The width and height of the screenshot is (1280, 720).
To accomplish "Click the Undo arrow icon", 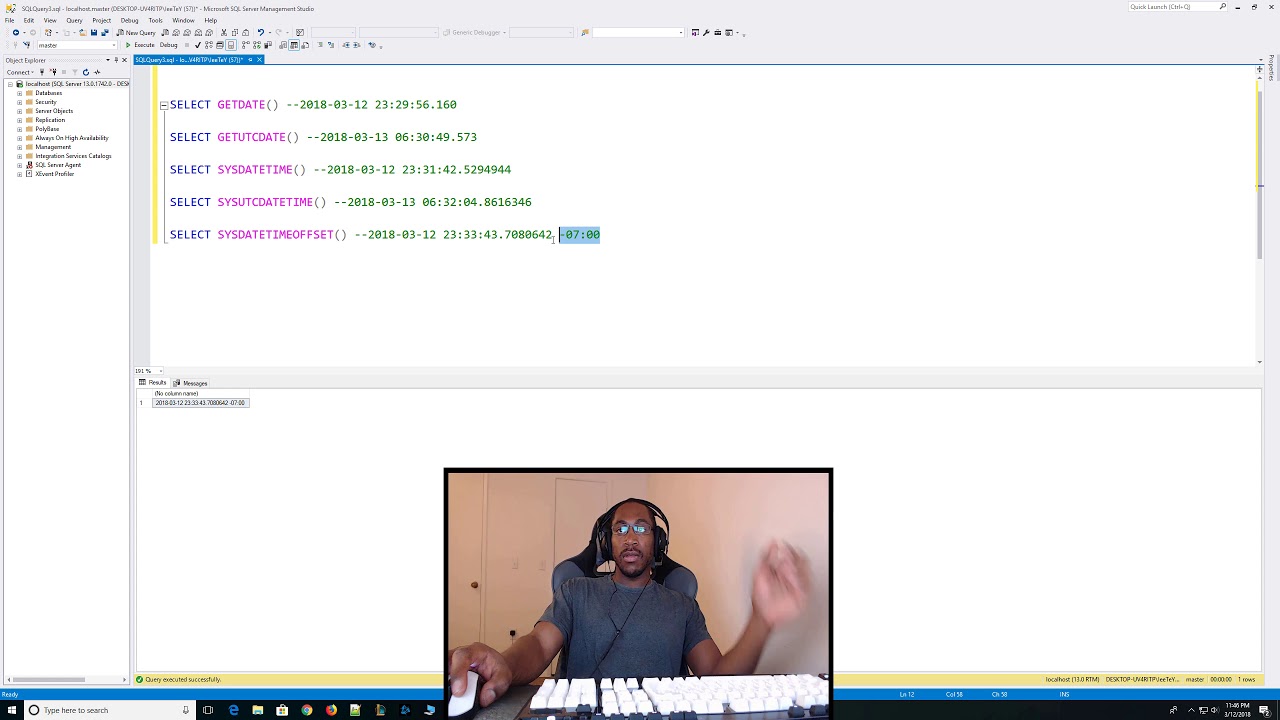I will pos(260,33).
